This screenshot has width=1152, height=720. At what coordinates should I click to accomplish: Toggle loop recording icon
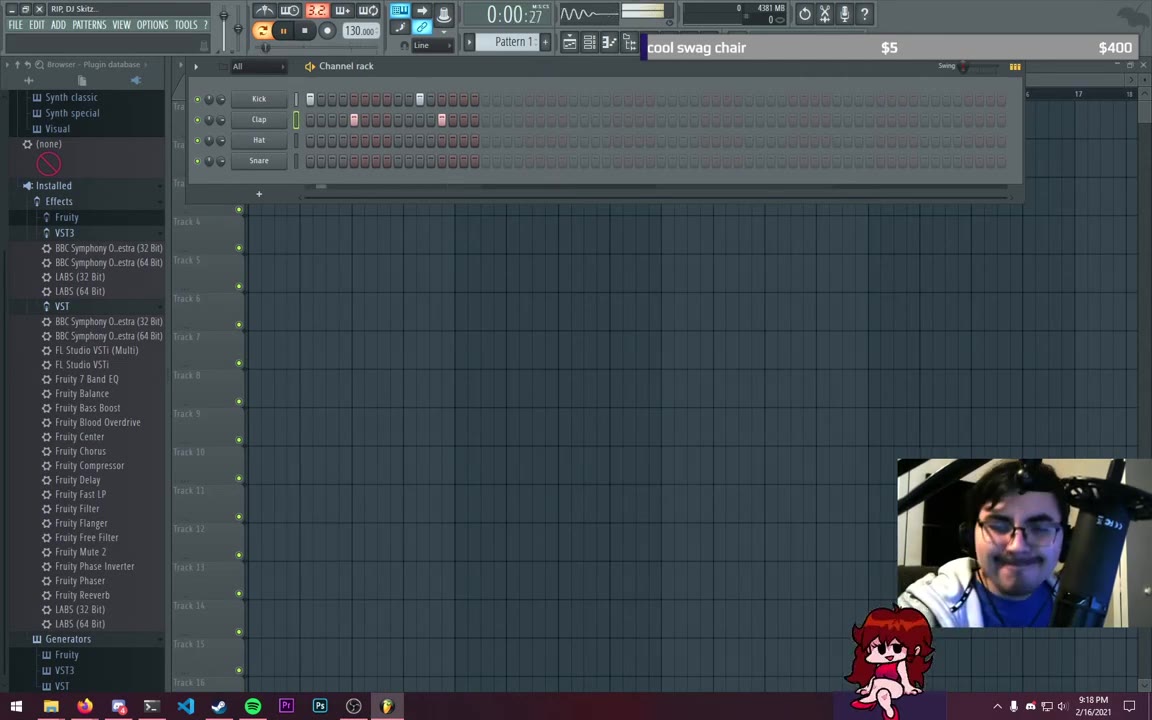pyautogui.click(x=368, y=11)
